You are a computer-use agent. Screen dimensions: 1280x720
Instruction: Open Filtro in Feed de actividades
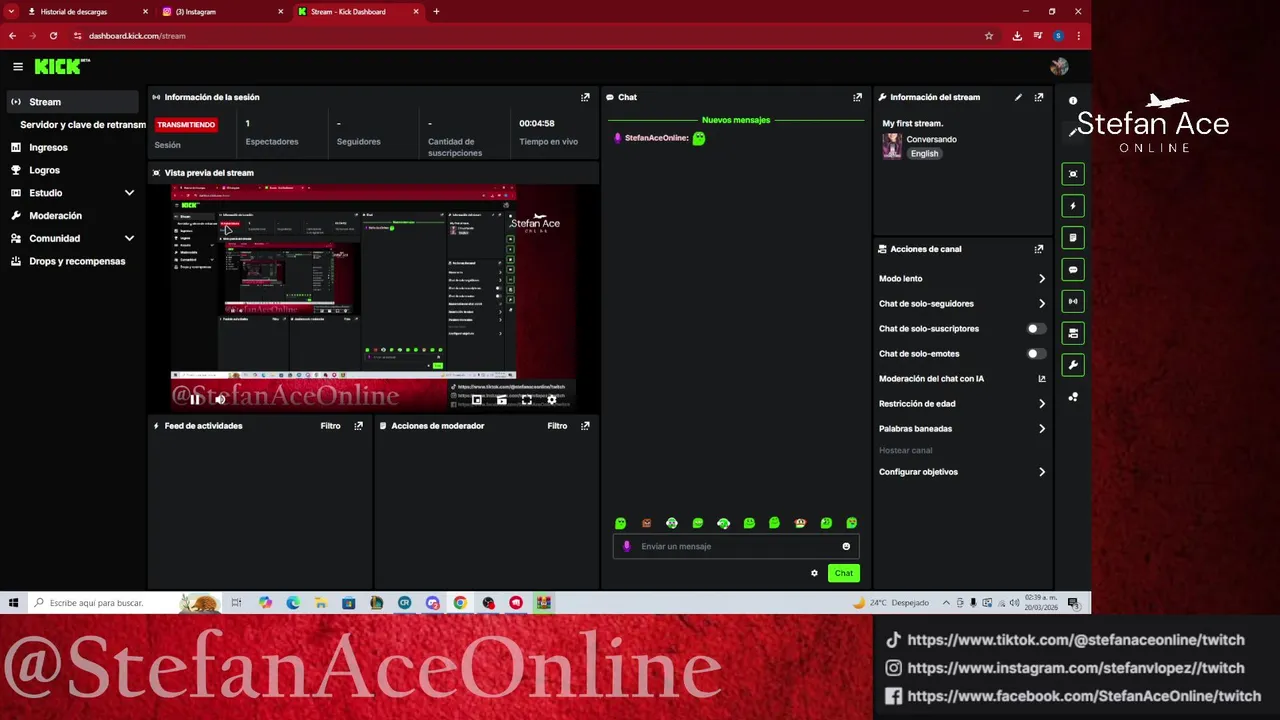click(330, 426)
